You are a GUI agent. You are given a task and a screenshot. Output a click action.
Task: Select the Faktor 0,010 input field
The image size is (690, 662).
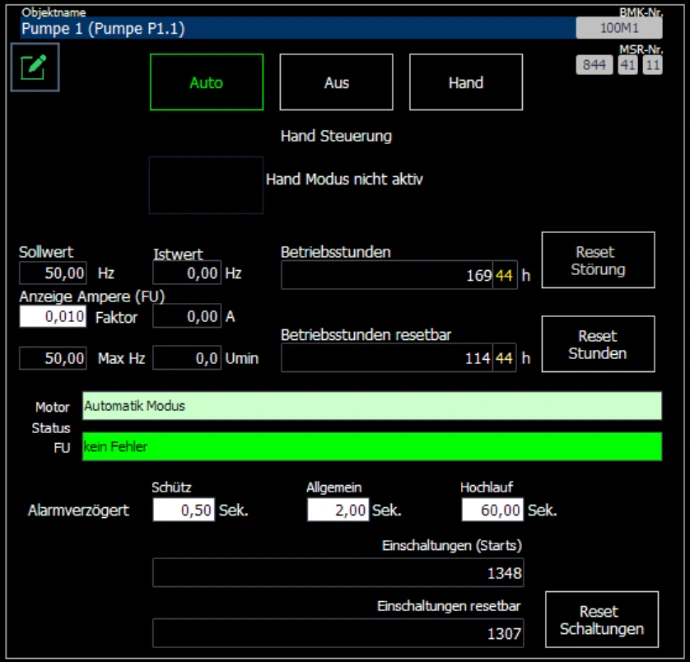tap(54, 317)
